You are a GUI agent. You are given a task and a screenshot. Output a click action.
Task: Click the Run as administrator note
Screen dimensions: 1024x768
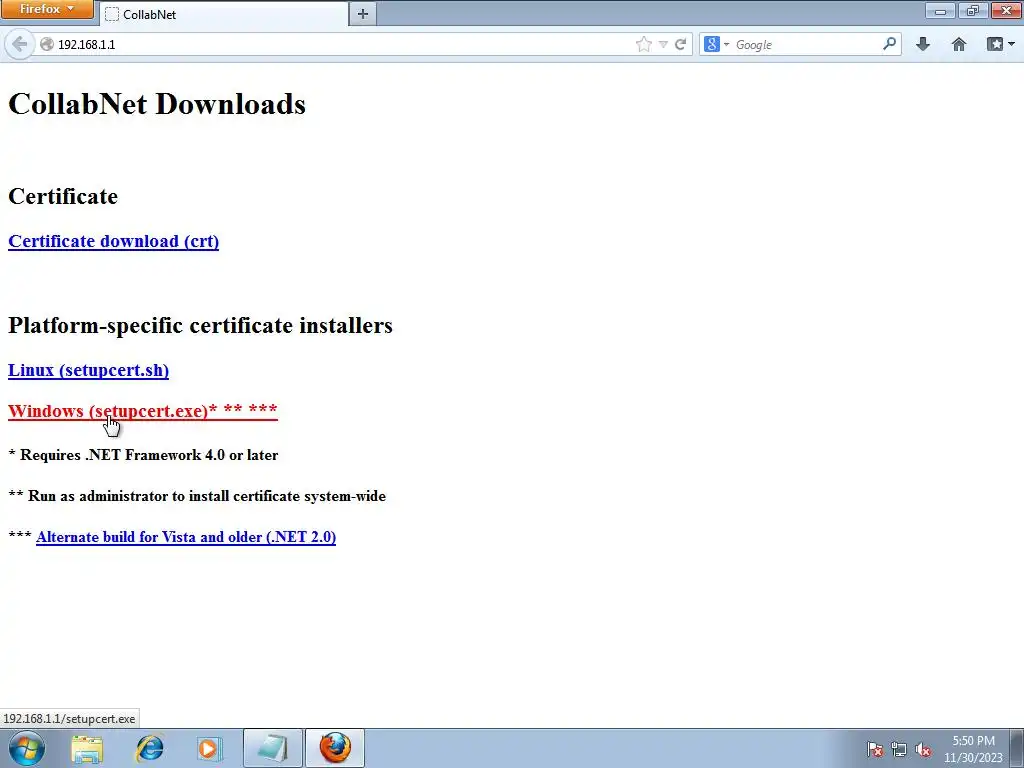point(197,496)
